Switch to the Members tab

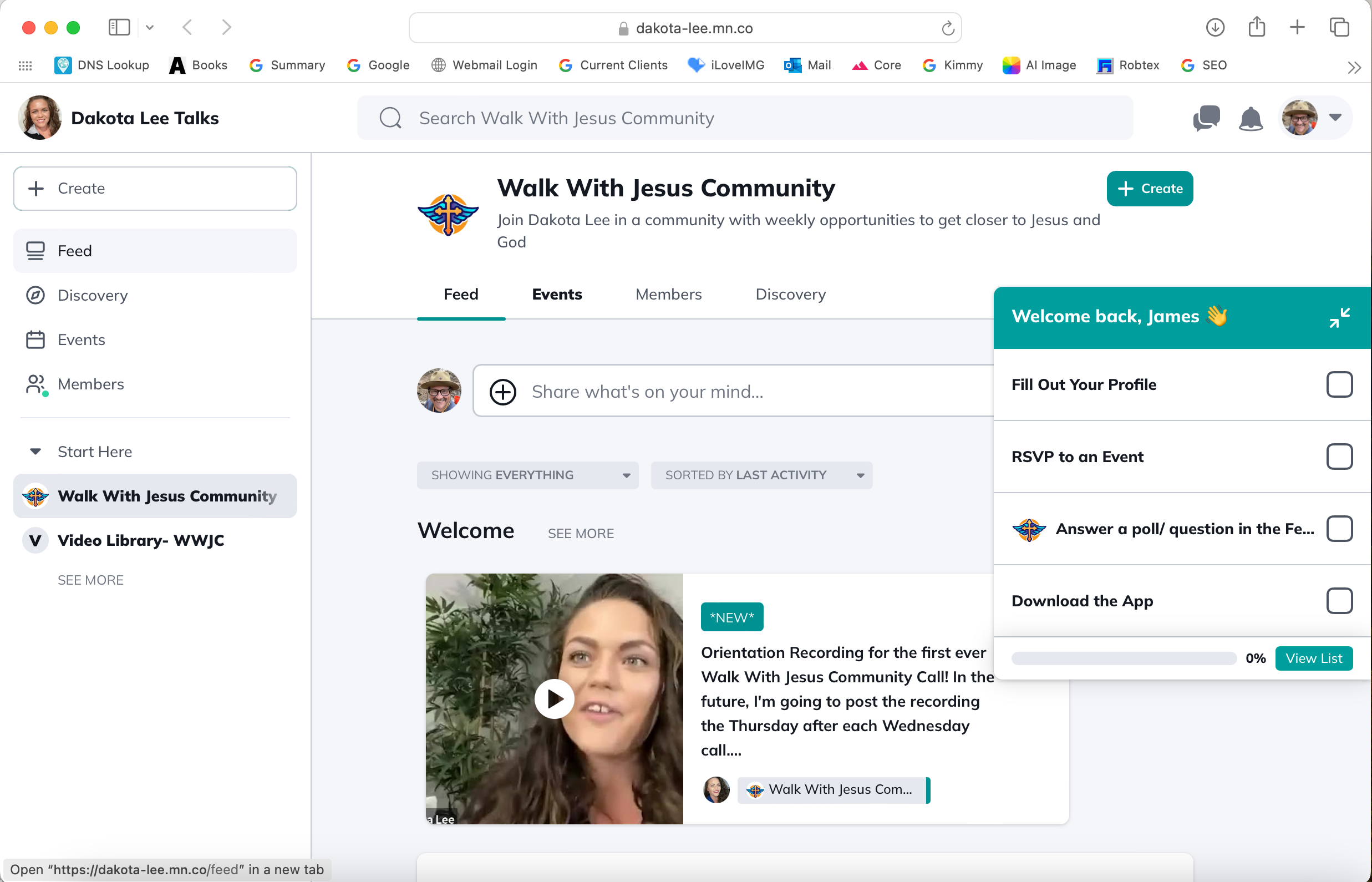(x=668, y=295)
